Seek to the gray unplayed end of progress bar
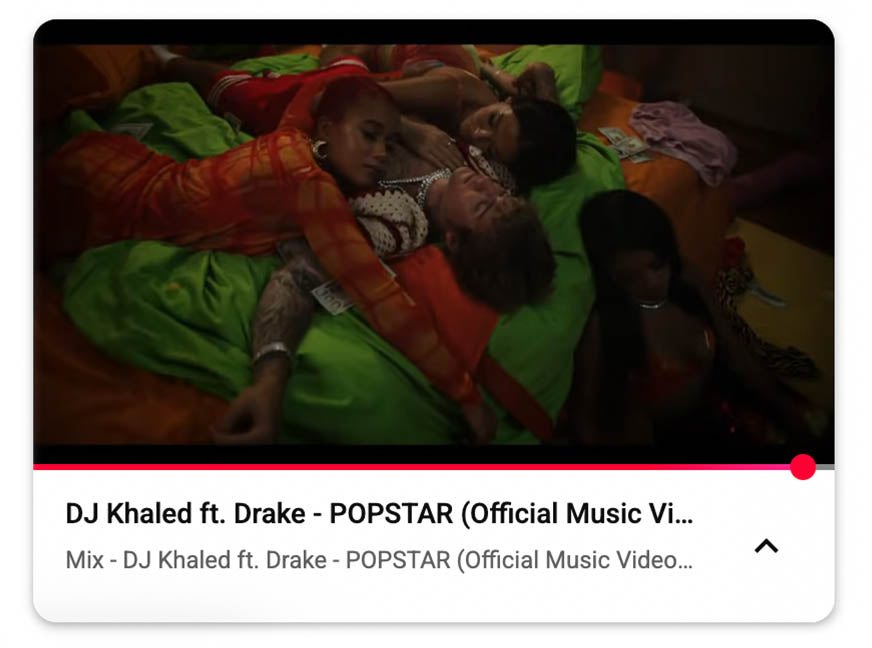Screen dimensions: 872x648 825,467
